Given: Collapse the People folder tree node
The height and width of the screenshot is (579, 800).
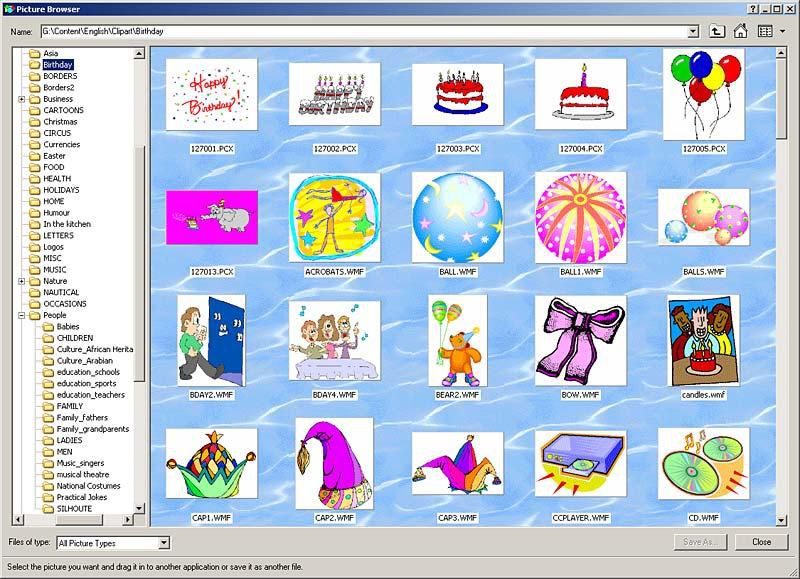Looking at the screenshot, I should click(x=21, y=315).
